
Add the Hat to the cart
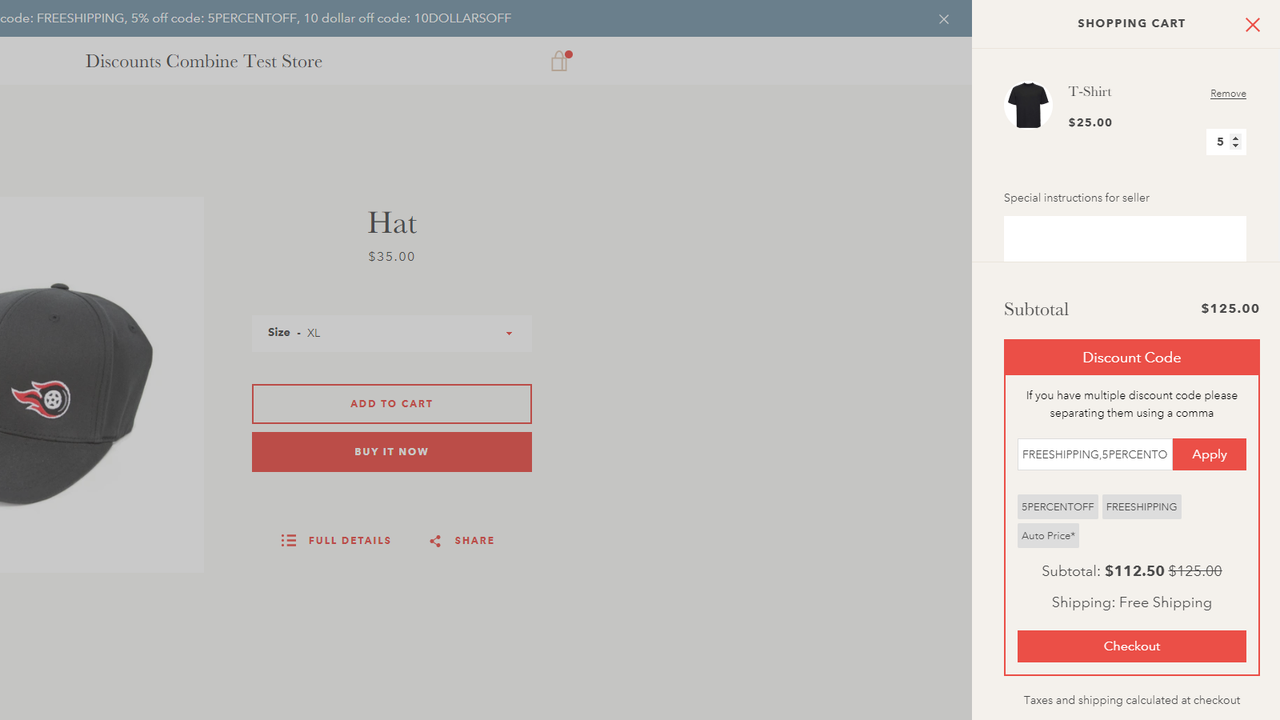pyautogui.click(x=391, y=403)
